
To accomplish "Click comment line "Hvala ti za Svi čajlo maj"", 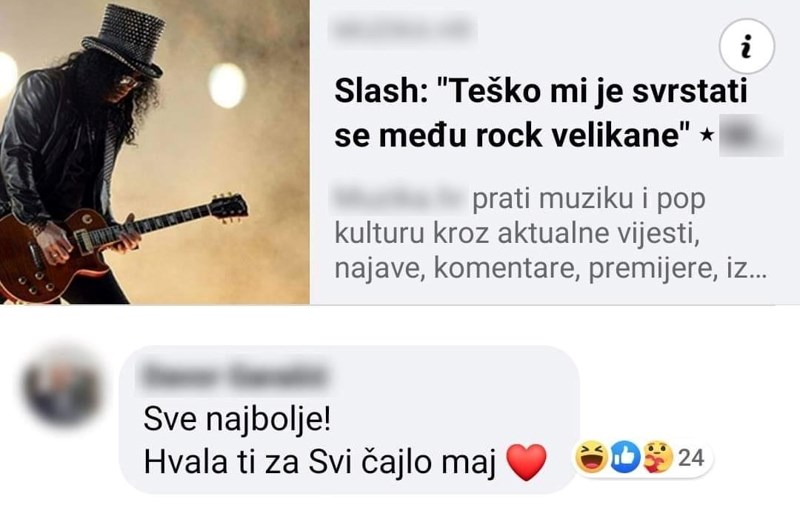I will (320, 463).
